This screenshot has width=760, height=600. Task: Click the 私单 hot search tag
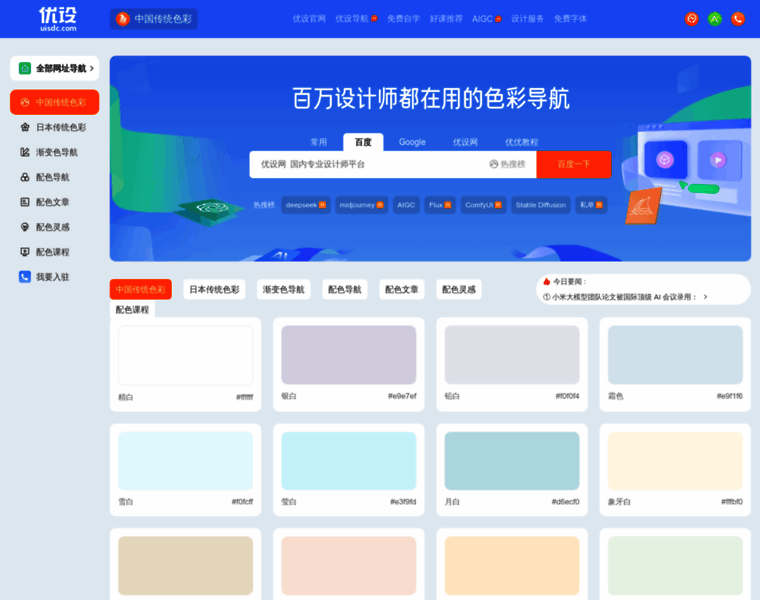pyautogui.click(x=591, y=205)
